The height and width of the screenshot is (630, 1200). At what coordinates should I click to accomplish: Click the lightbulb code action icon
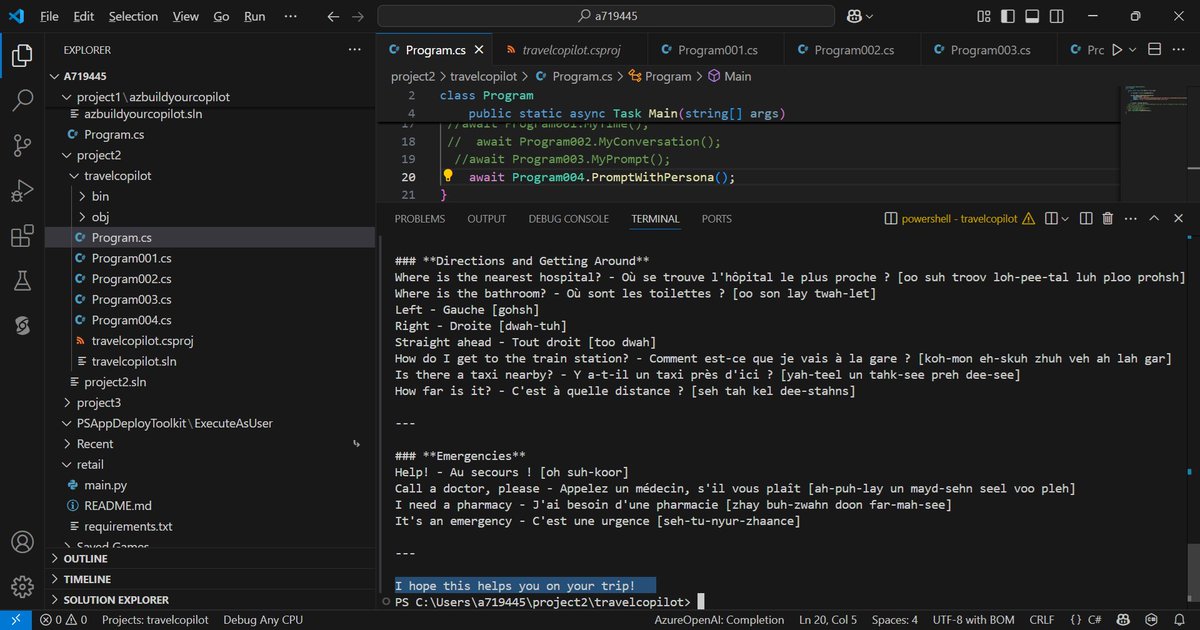[x=448, y=177]
